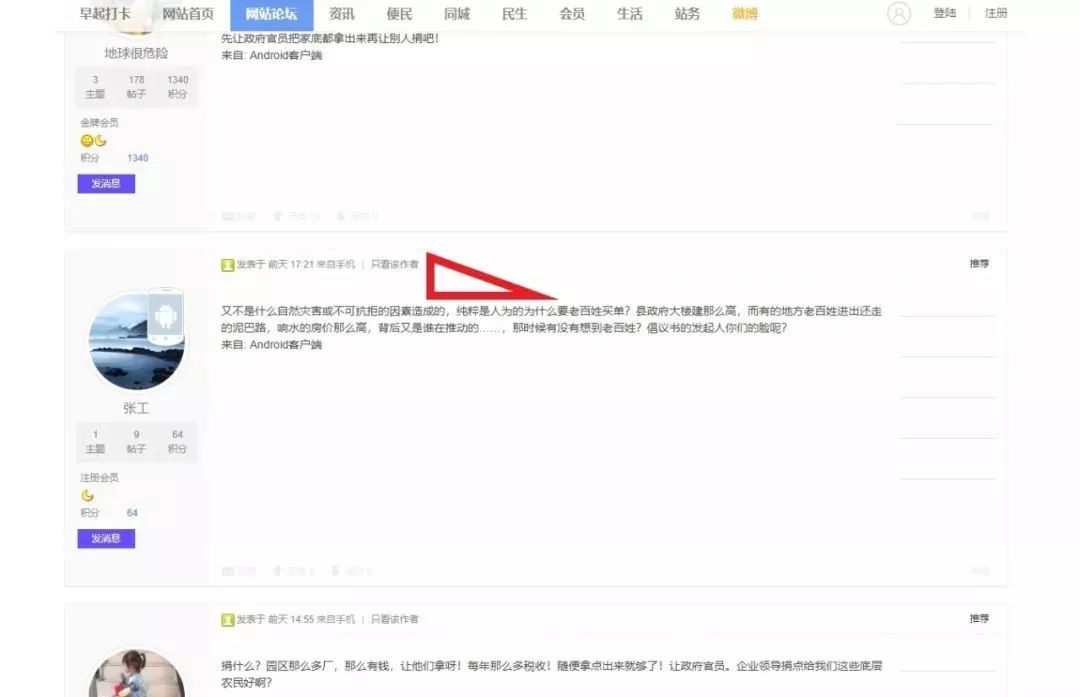Click the faded upvote arrow under 张工's post

278,571
